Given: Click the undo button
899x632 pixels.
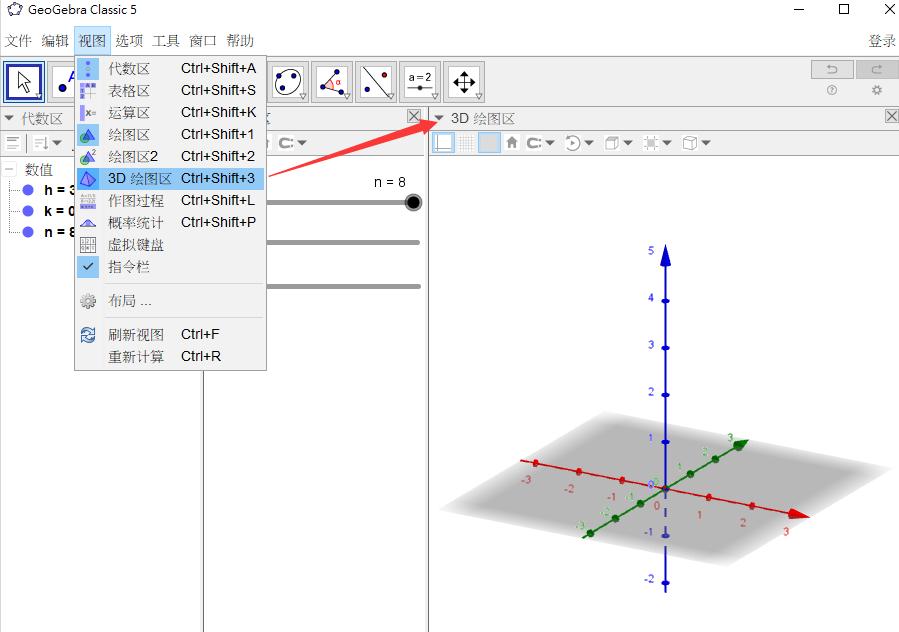Looking at the screenshot, I should coord(831,69).
